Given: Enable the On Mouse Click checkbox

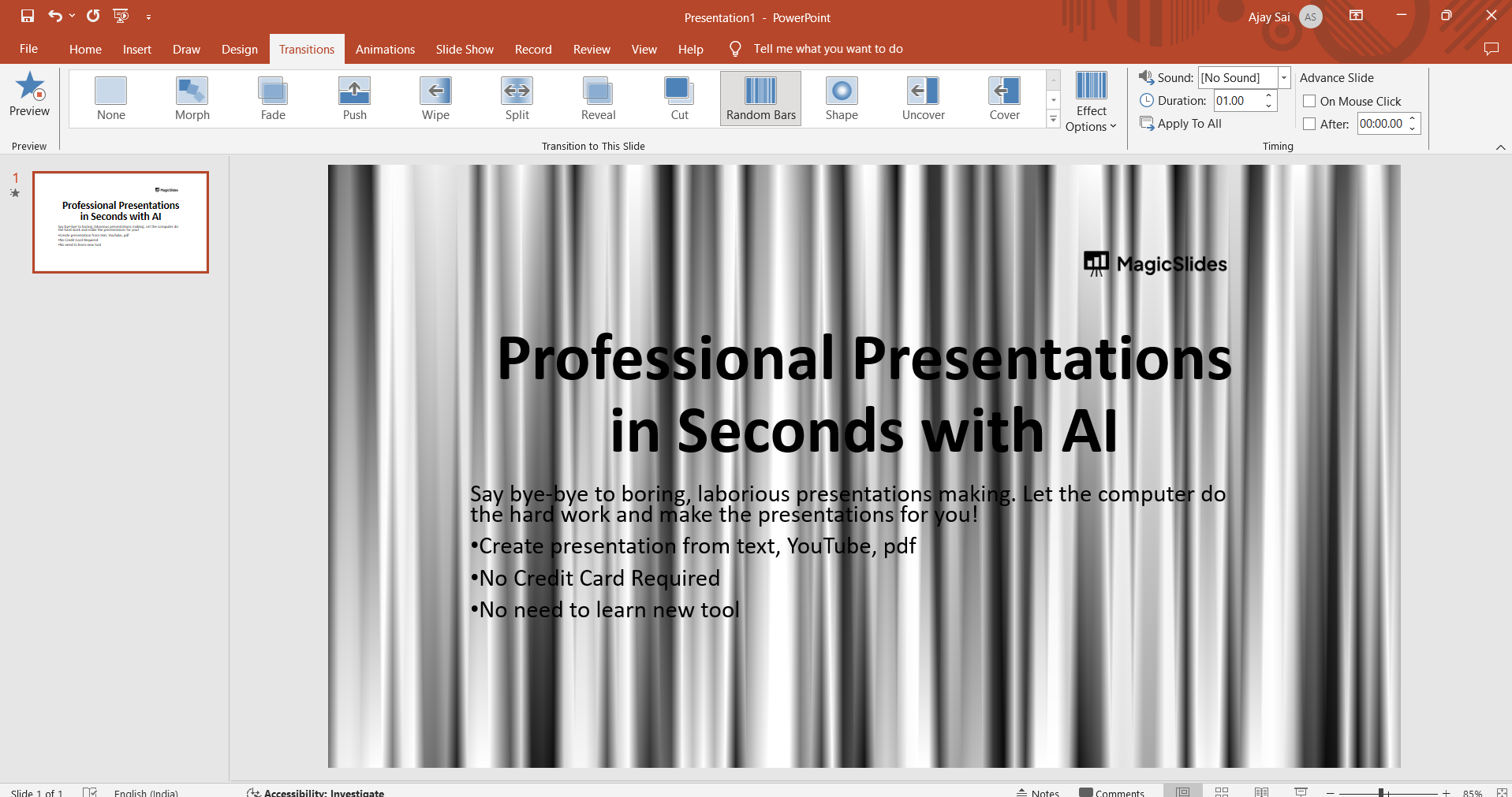Looking at the screenshot, I should [x=1309, y=101].
